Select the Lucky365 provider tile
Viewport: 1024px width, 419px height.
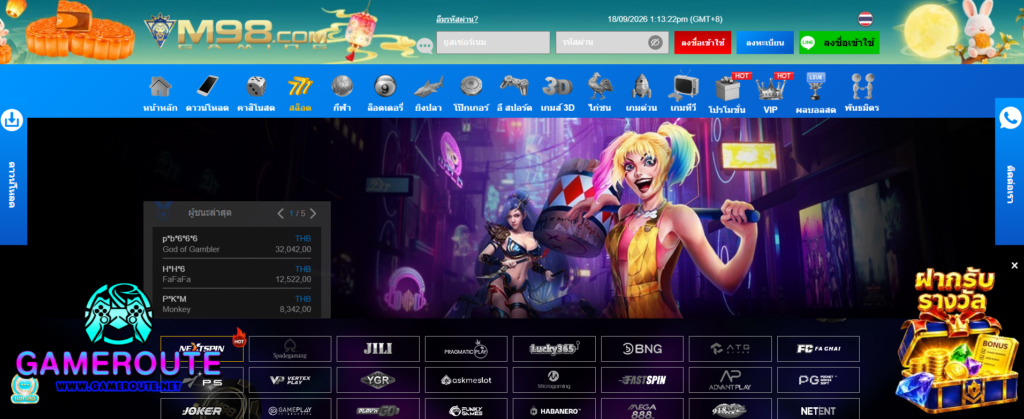click(x=554, y=349)
